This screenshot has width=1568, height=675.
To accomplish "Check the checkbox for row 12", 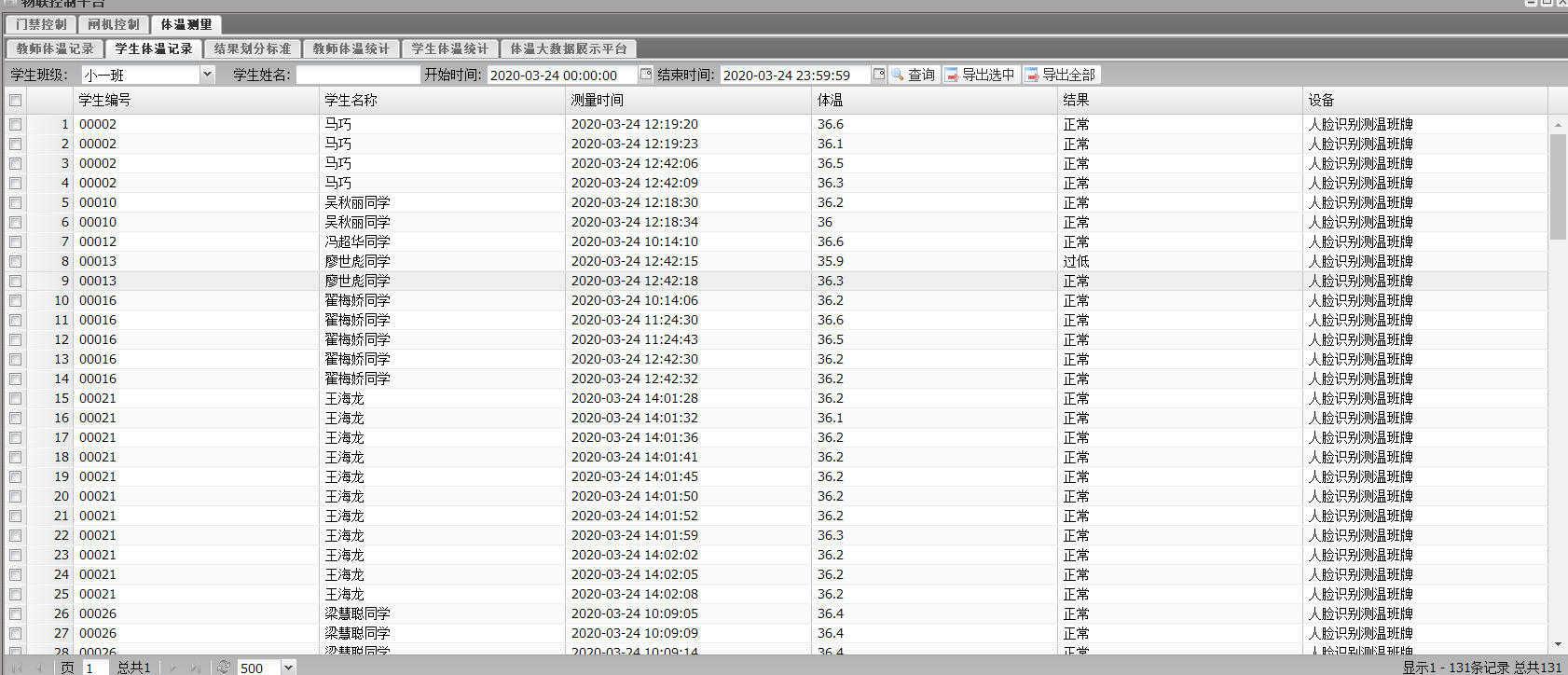I will [15, 339].
